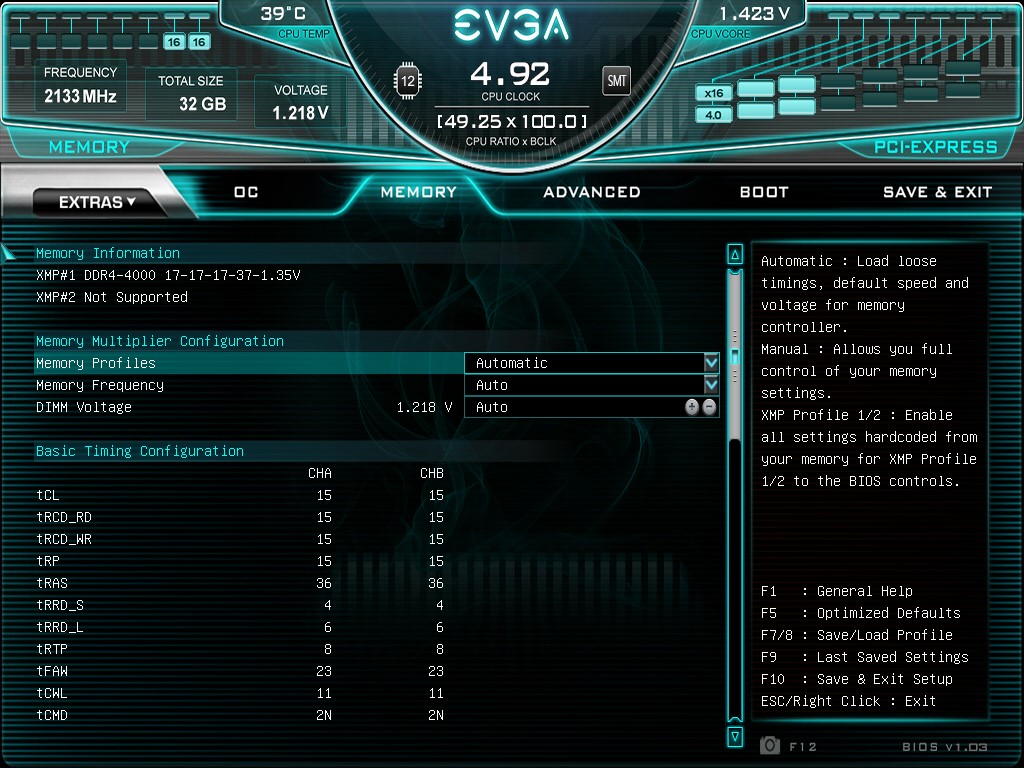
Task: Click the Memory Information heading
Action: [108, 253]
